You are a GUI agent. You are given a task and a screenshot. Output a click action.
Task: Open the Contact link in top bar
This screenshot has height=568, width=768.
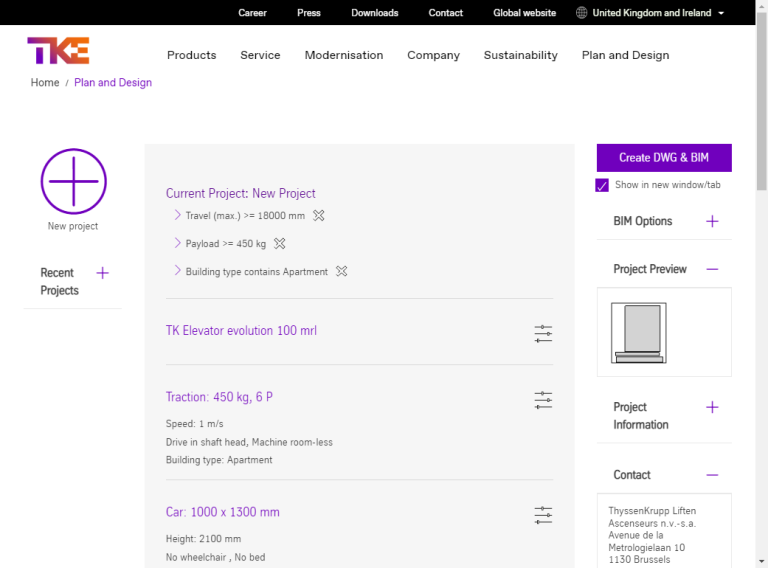[x=445, y=13]
